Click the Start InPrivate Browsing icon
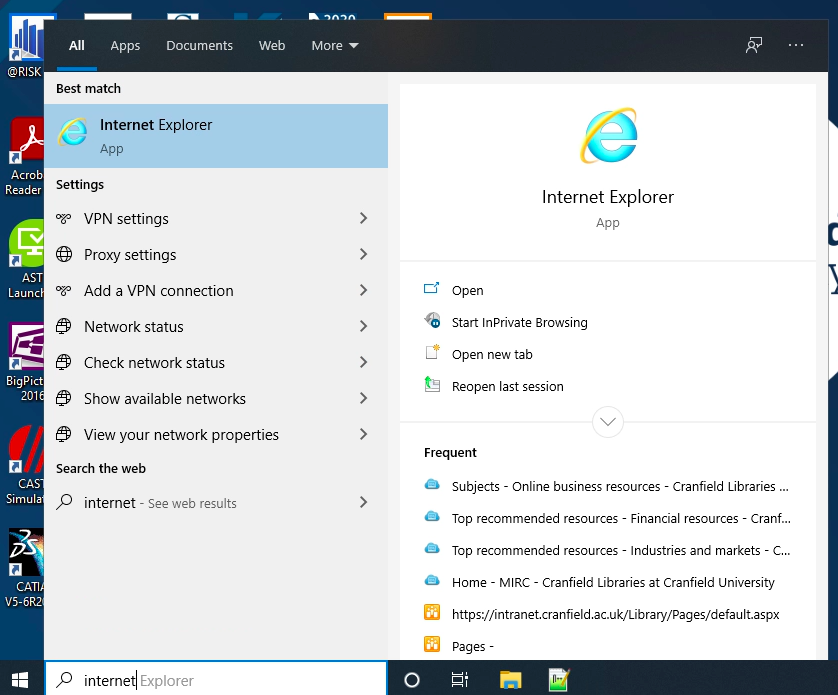The image size is (838, 695). (x=432, y=322)
